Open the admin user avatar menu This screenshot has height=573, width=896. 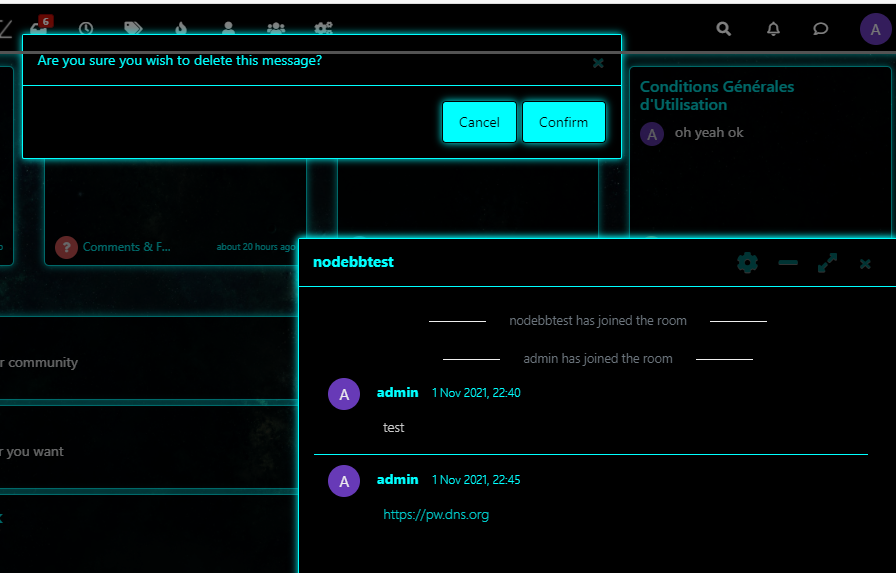pyautogui.click(x=875, y=29)
